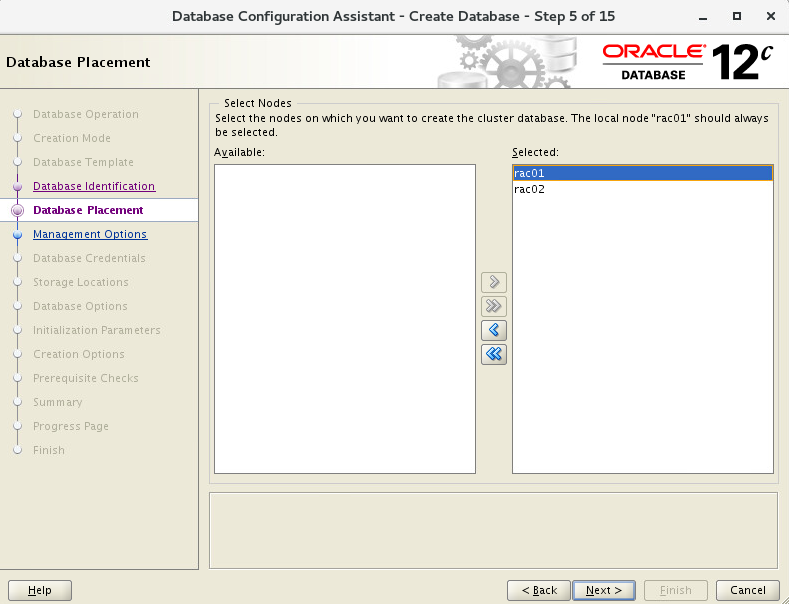Click the Database Operation step label
The width and height of the screenshot is (789, 604).
click(x=86, y=114)
